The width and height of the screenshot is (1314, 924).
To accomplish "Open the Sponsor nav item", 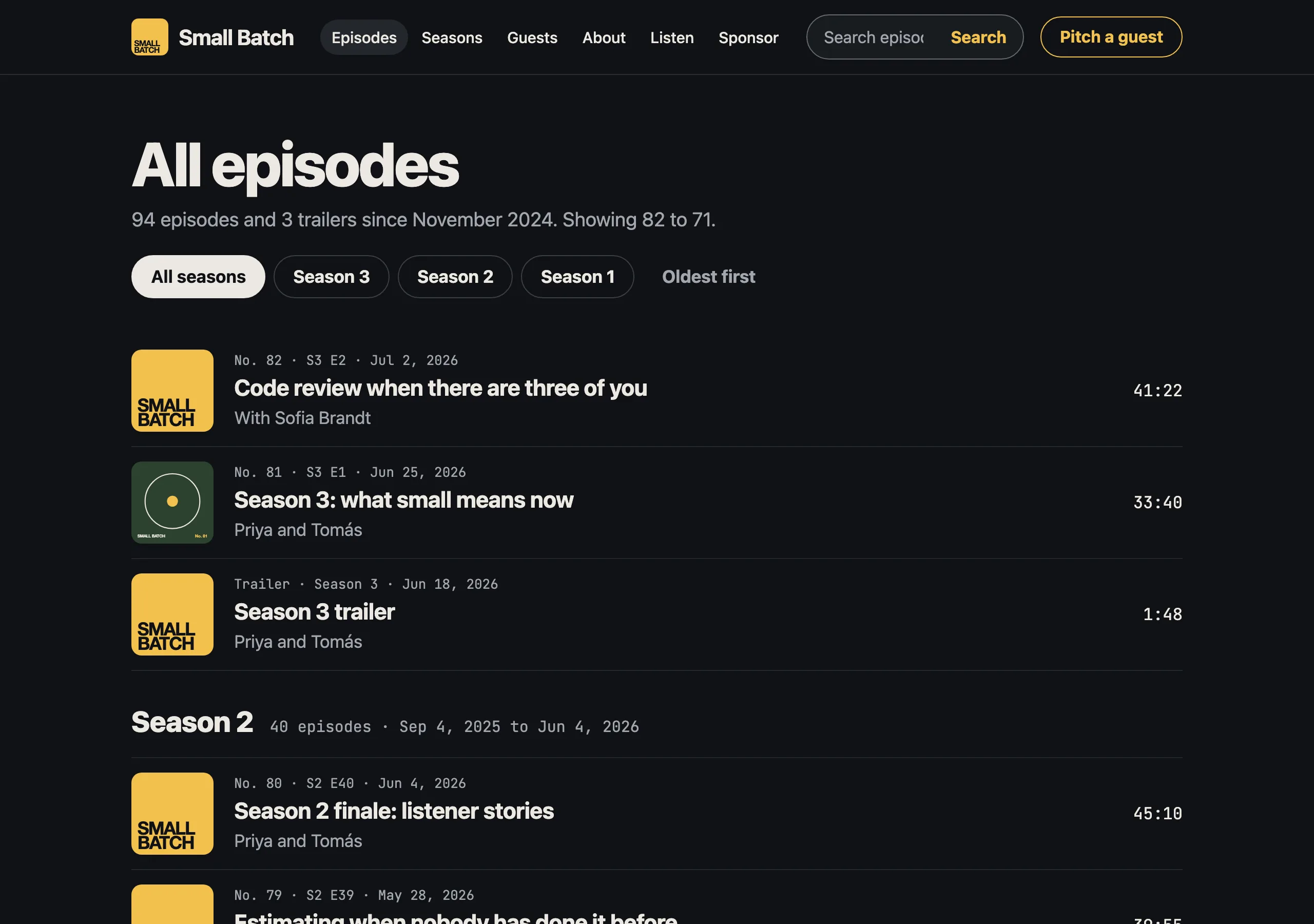I will 748,37.
